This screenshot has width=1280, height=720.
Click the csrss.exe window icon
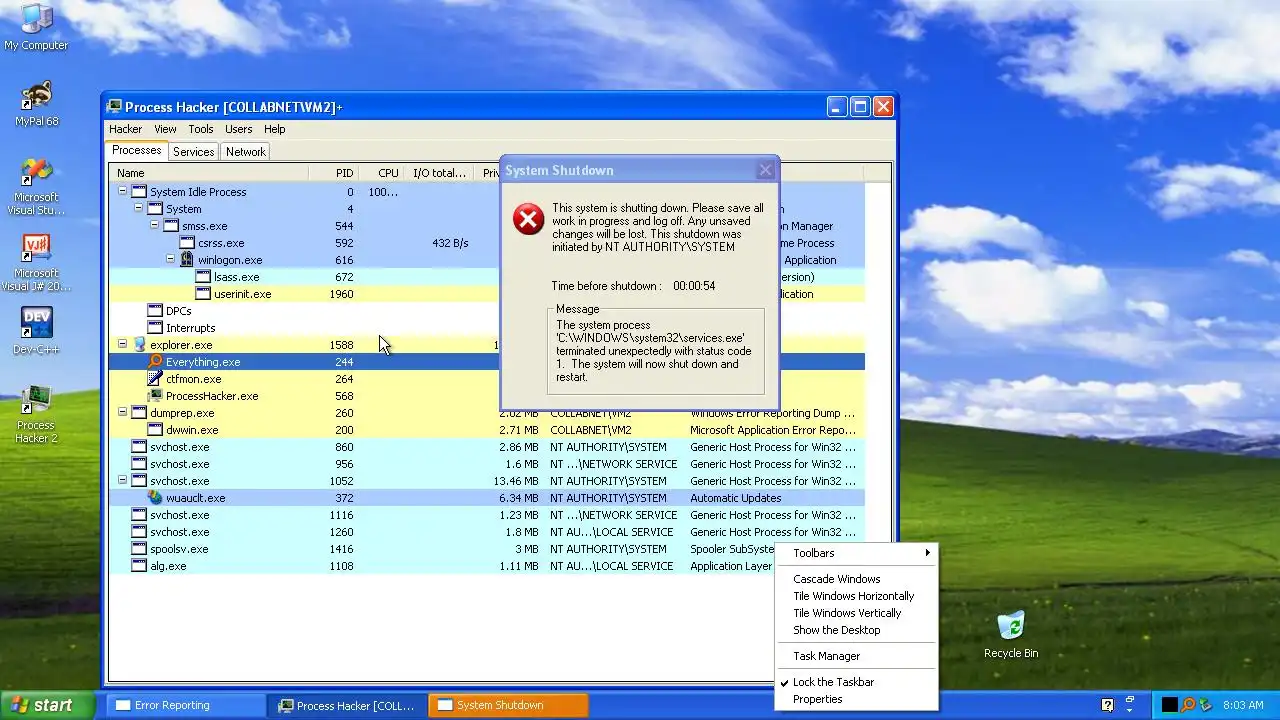187,243
